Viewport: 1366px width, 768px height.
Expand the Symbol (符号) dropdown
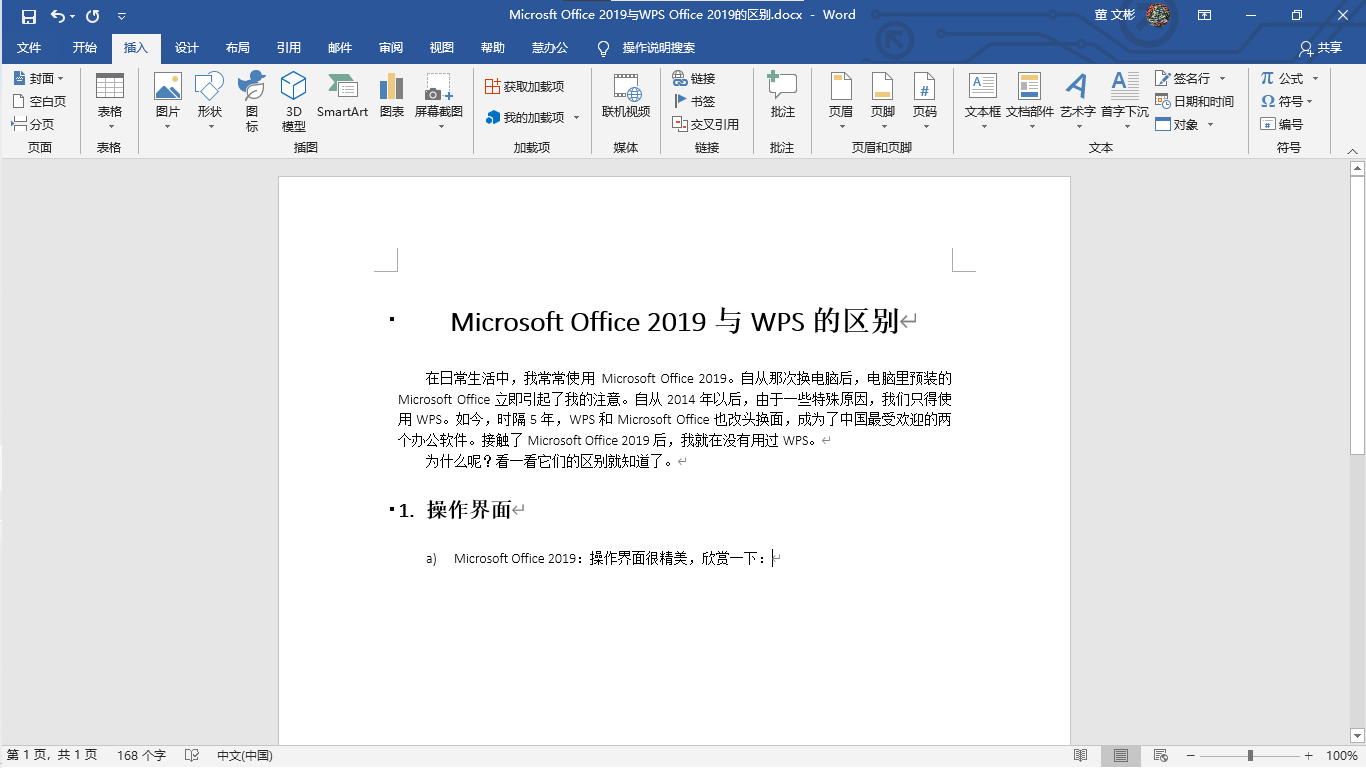click(x=1310, y=101)
